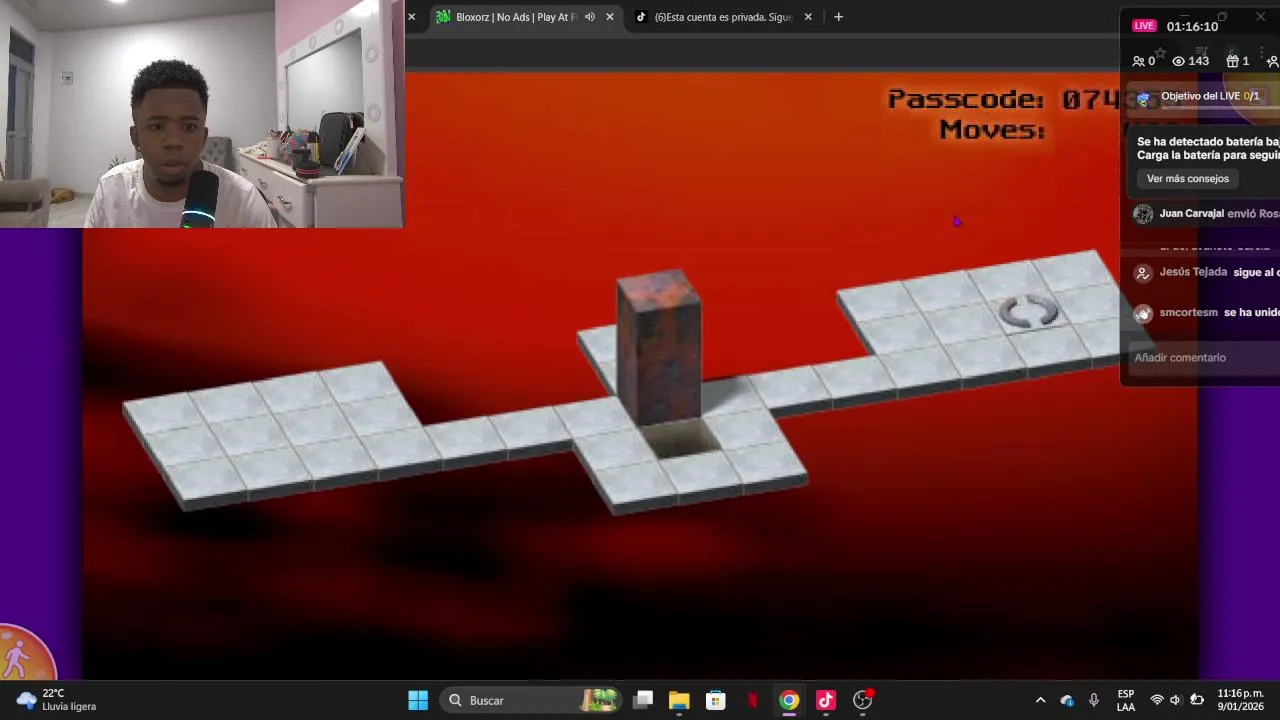Click the Passcode label in the game
The image size is (1280, 720).
[965, 99]
